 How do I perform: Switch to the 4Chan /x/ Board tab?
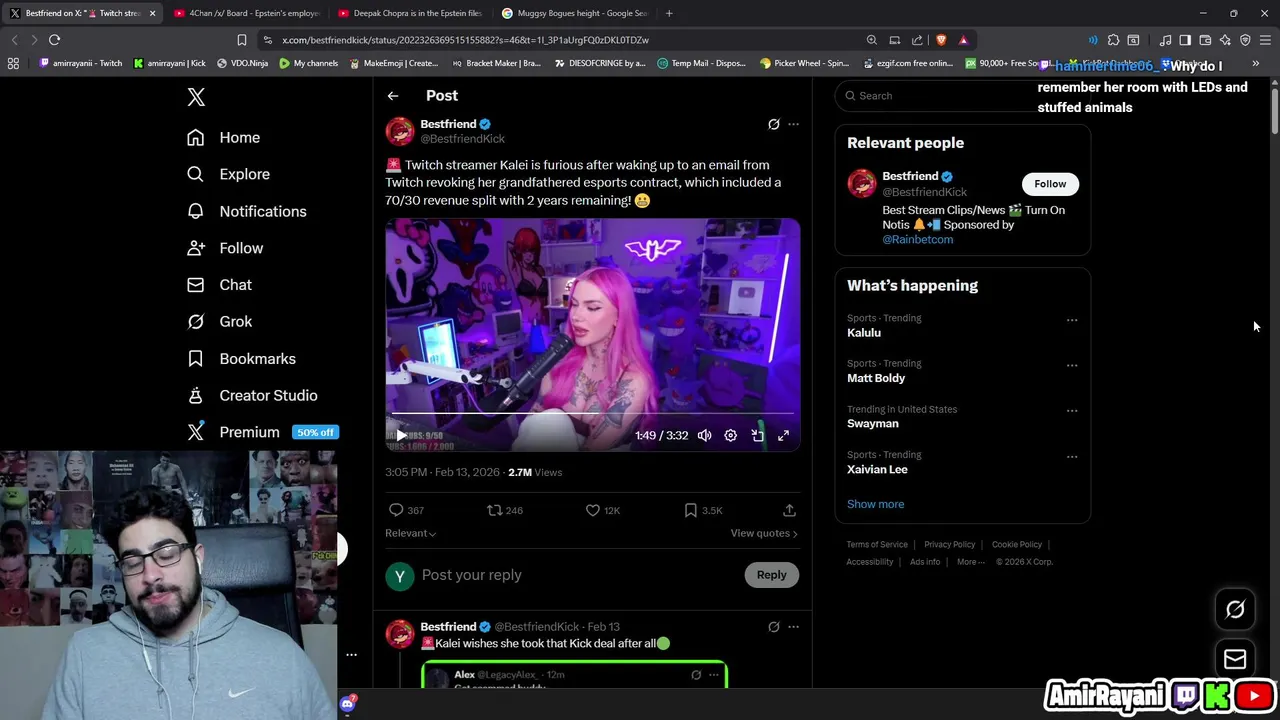click(x=246, y=13)
